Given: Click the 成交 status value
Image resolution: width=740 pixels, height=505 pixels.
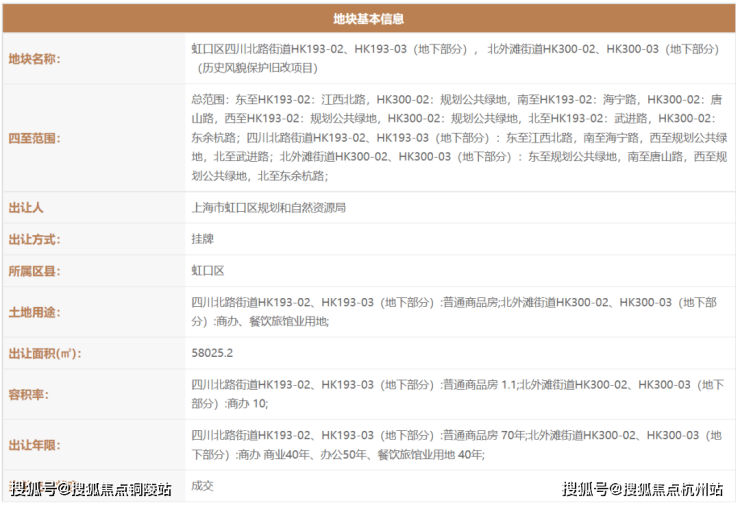Looking at the screenshot, I should (x=203, y=486).
